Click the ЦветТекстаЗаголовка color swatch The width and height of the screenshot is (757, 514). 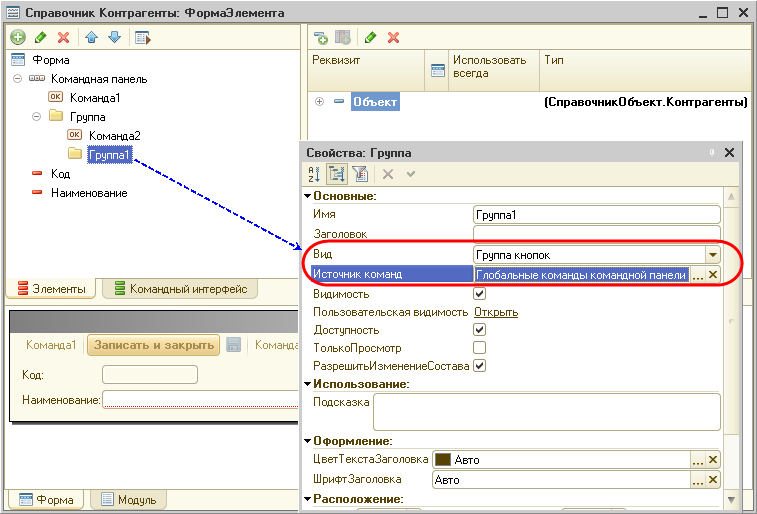pos(442,460)
